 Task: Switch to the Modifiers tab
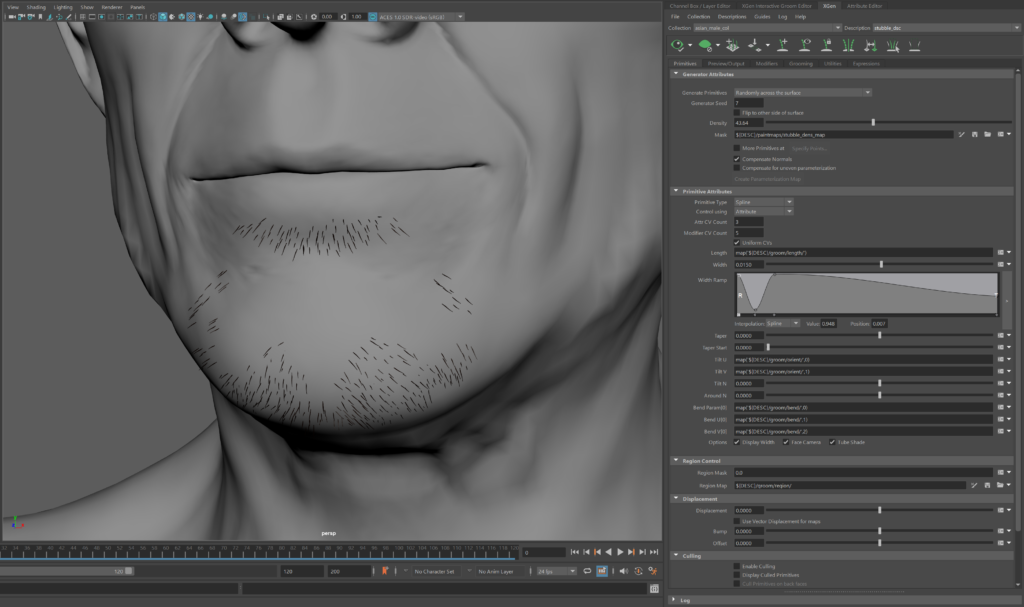click(x=766, y=63)
